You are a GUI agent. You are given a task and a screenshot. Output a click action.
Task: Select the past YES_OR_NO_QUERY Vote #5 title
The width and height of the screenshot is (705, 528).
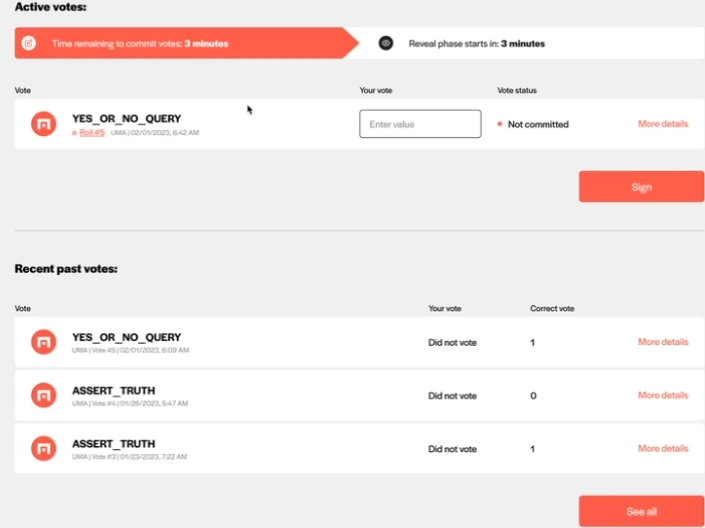[127, 337]
